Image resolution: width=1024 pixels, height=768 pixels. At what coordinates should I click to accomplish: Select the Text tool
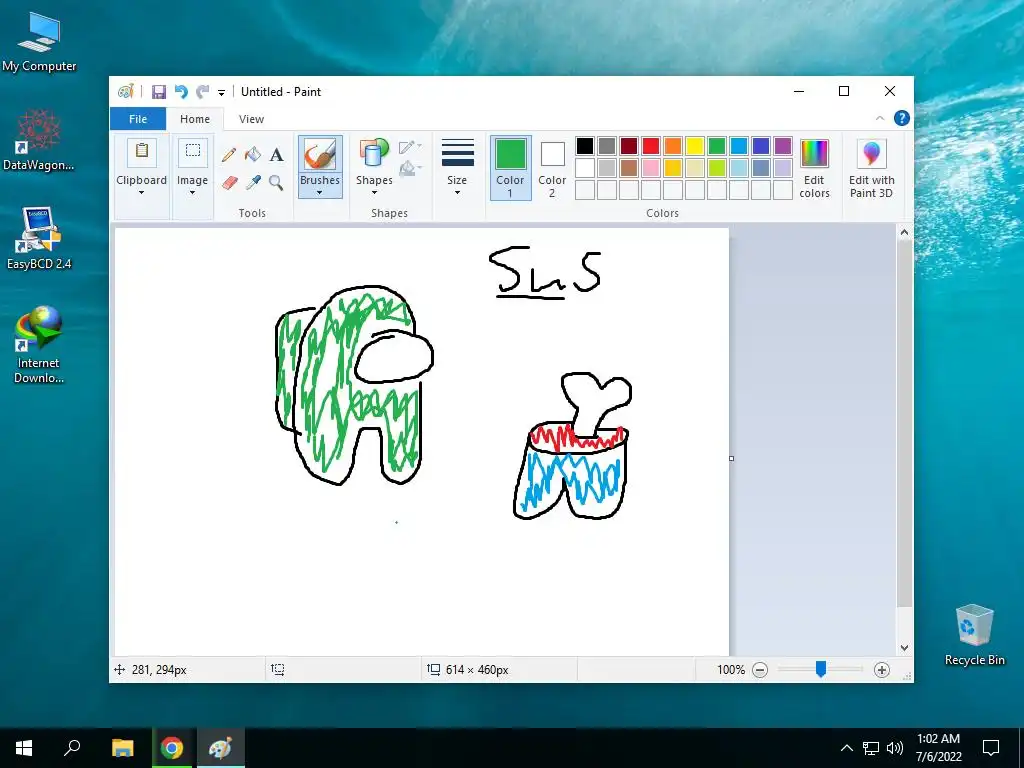[276, 155]
